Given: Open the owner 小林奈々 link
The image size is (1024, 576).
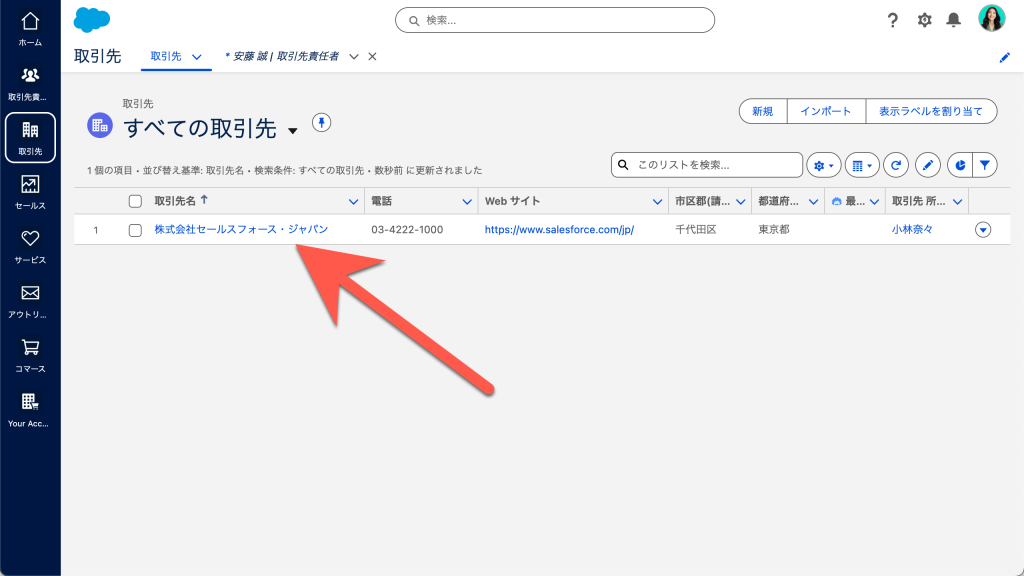Looking at the screenshot, I should point(912,230).
